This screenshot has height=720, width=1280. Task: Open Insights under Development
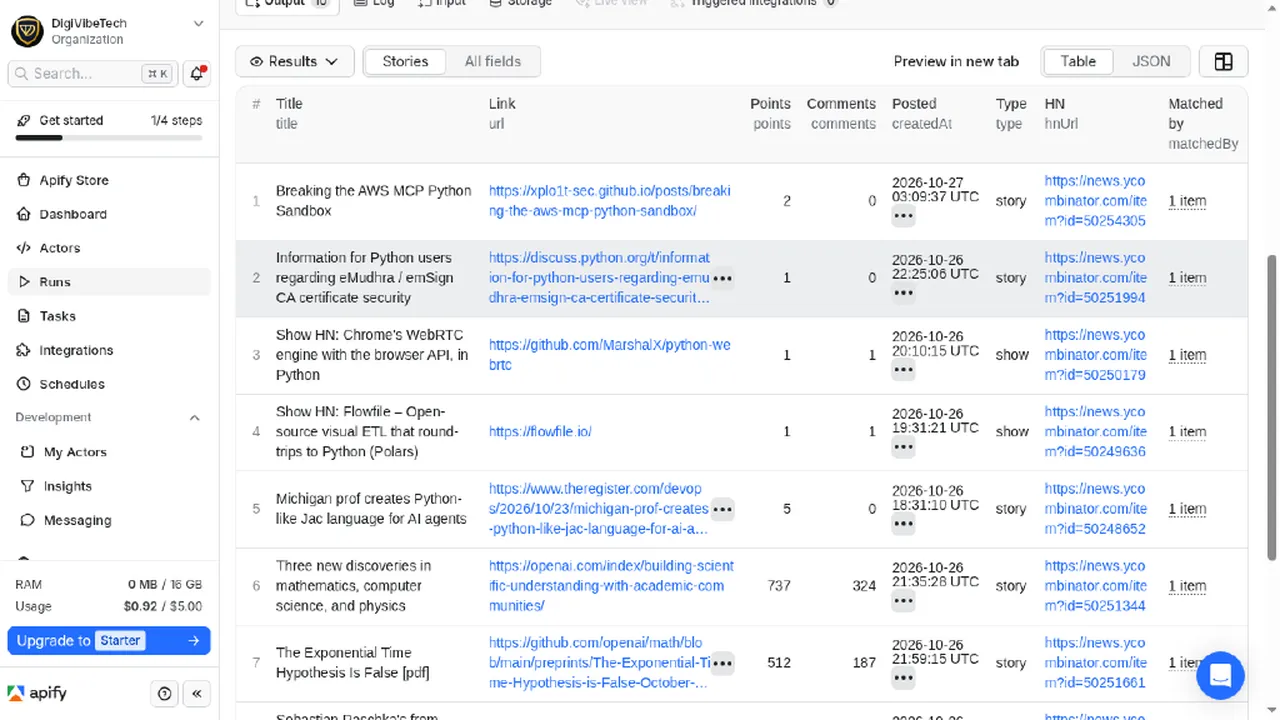coord(110,486)
